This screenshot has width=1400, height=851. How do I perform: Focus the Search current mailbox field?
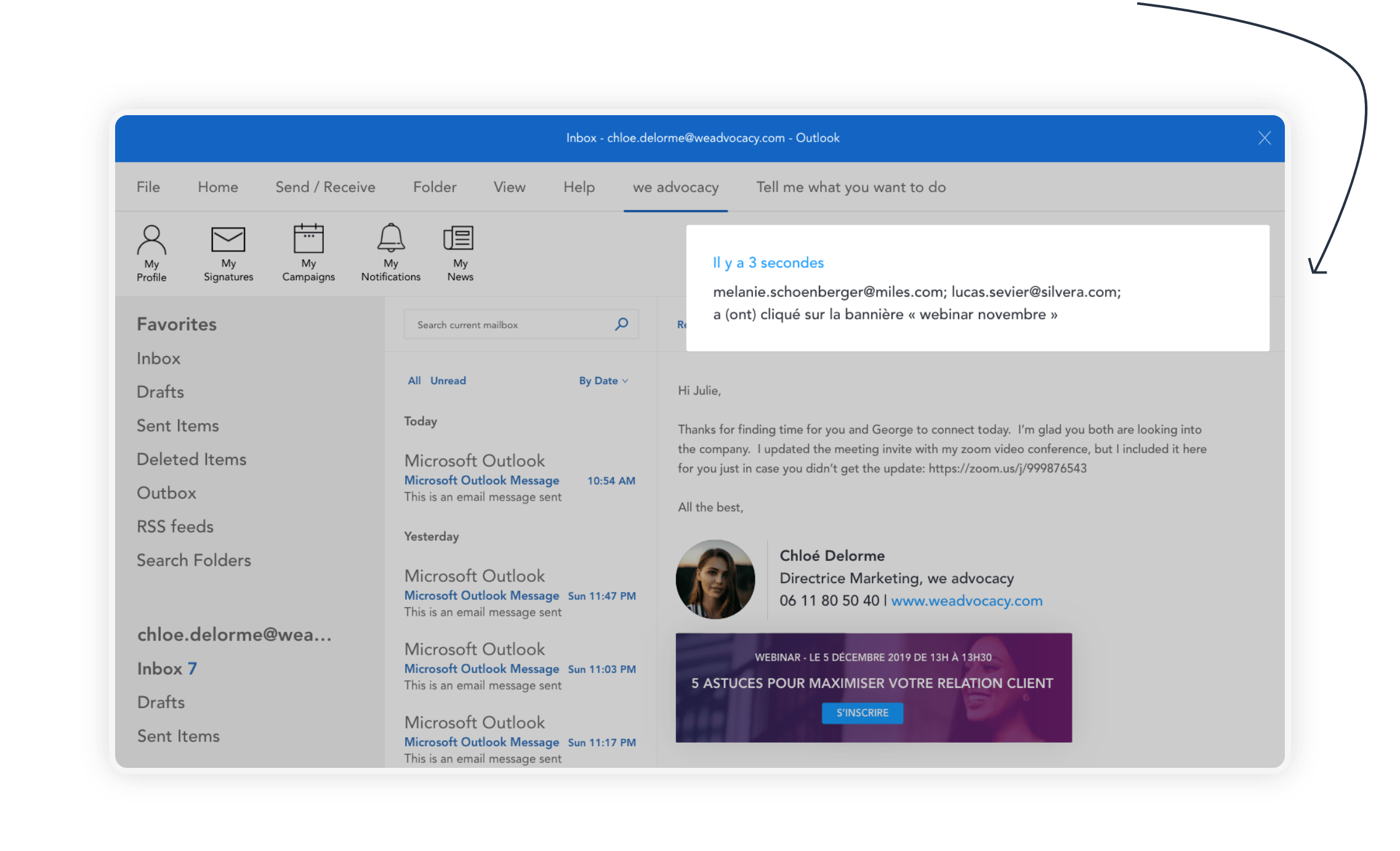click(x=521, y=324)
